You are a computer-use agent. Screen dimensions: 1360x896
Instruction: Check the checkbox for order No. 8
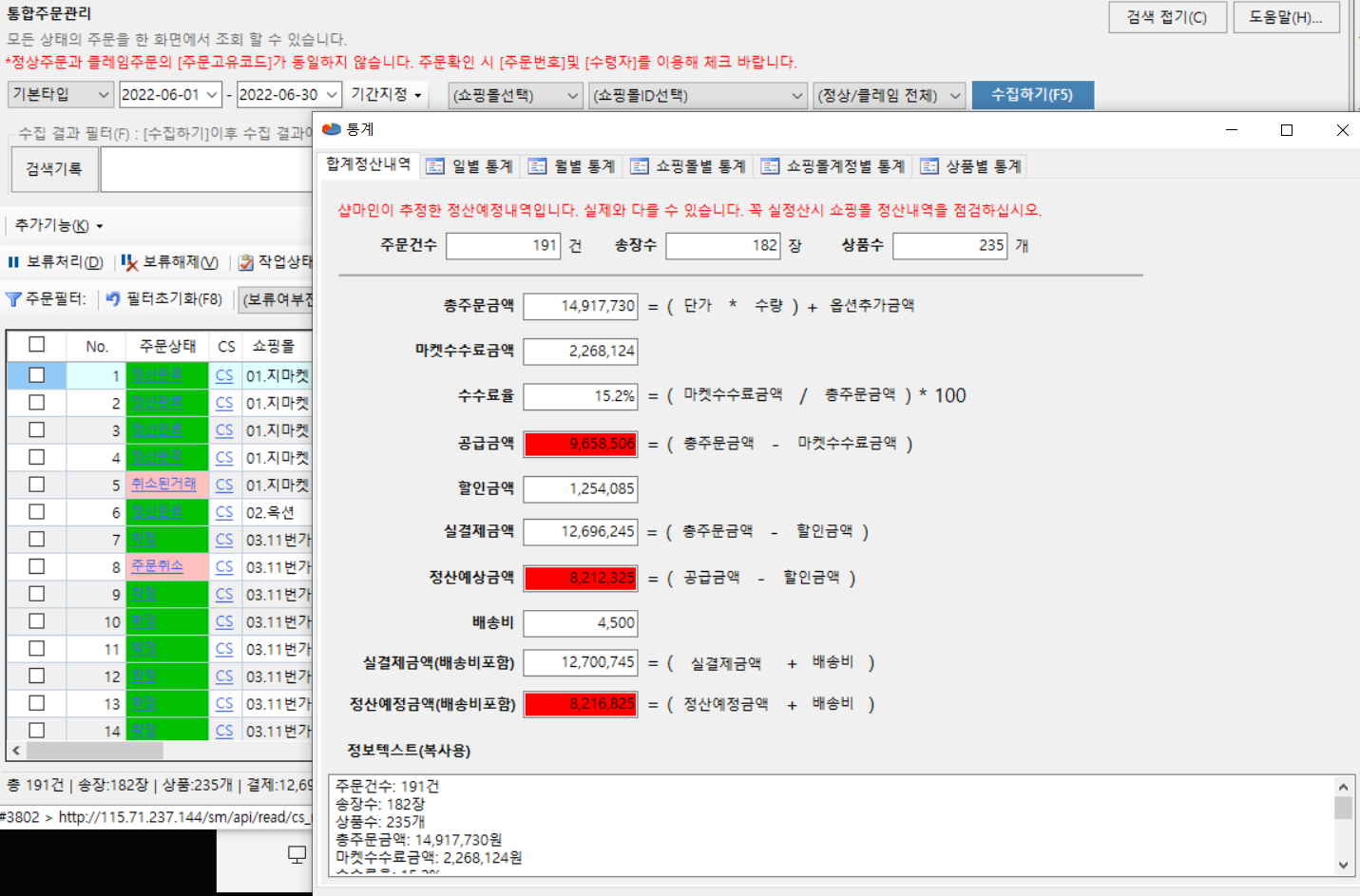click(37, 566)
